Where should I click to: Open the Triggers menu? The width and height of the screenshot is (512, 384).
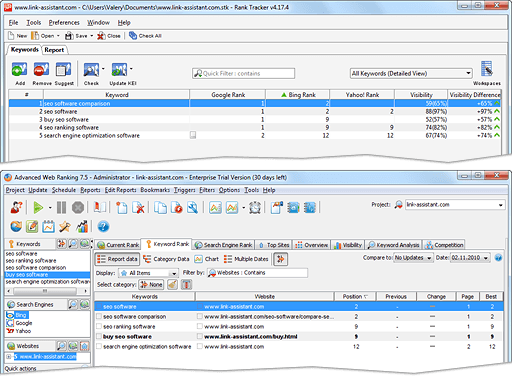pos(184,190)
